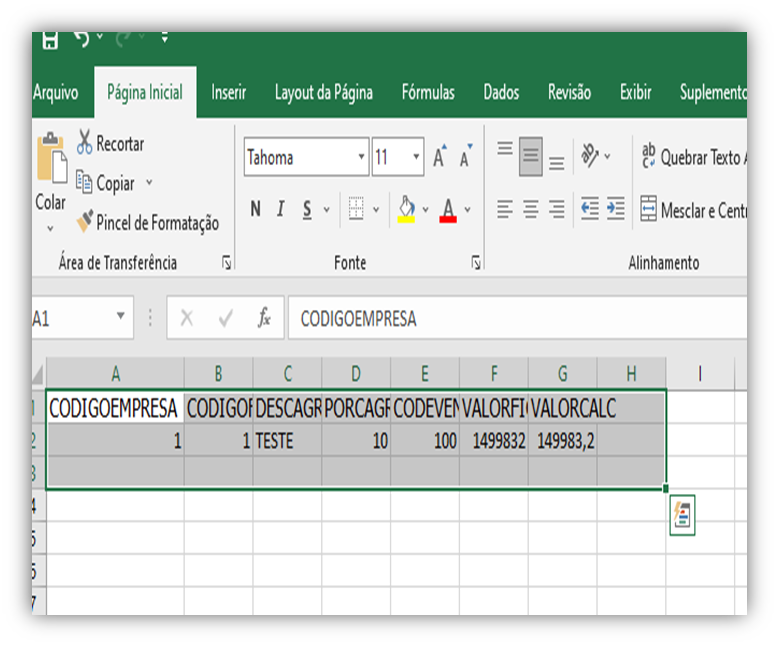The width and height of the screenshot is (779, 647).
Task: Increase font size with larger A icon
Action: [440, 157]
